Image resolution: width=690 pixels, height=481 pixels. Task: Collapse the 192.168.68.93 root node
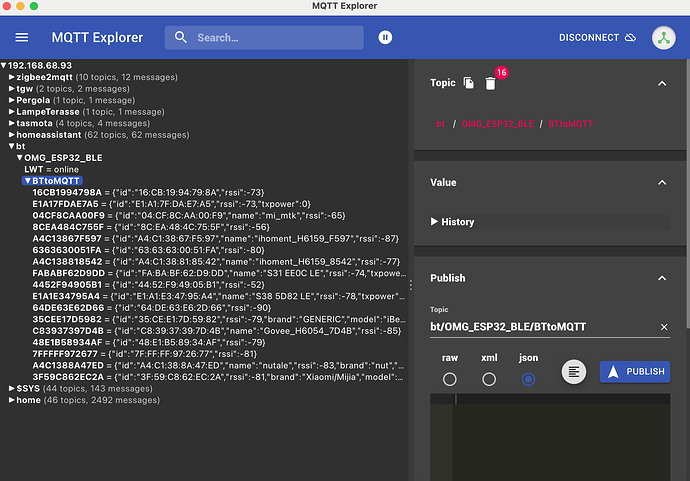click(4, 66)
